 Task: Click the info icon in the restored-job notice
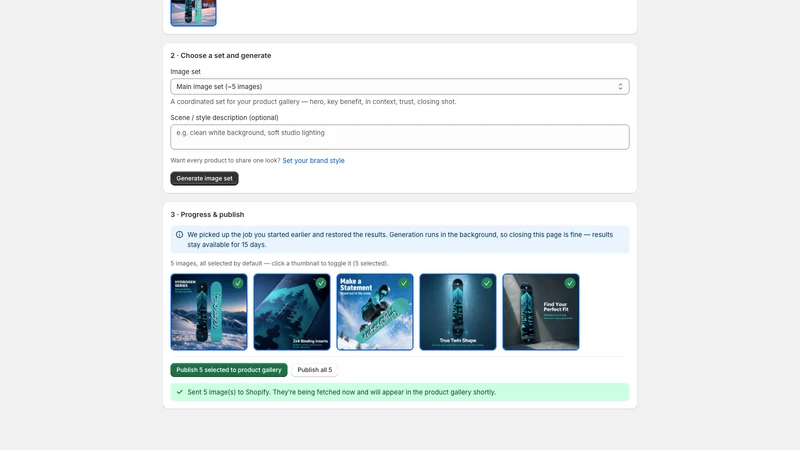(x=180, y=235)
